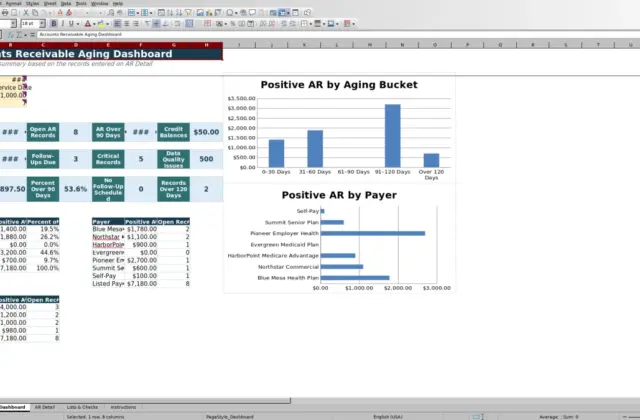Click the Function Wizard icon
Viewport: 640px width, 420px height.
10,35
